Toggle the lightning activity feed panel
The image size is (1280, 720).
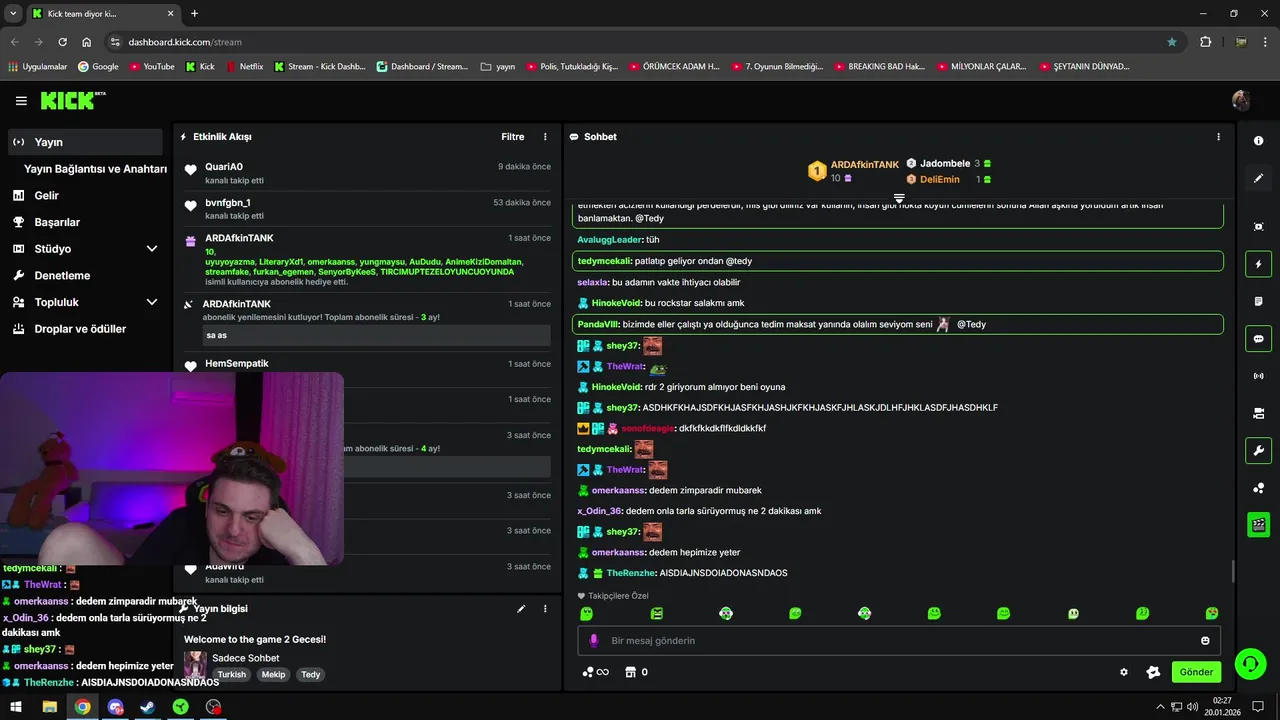coord(1258,264)
